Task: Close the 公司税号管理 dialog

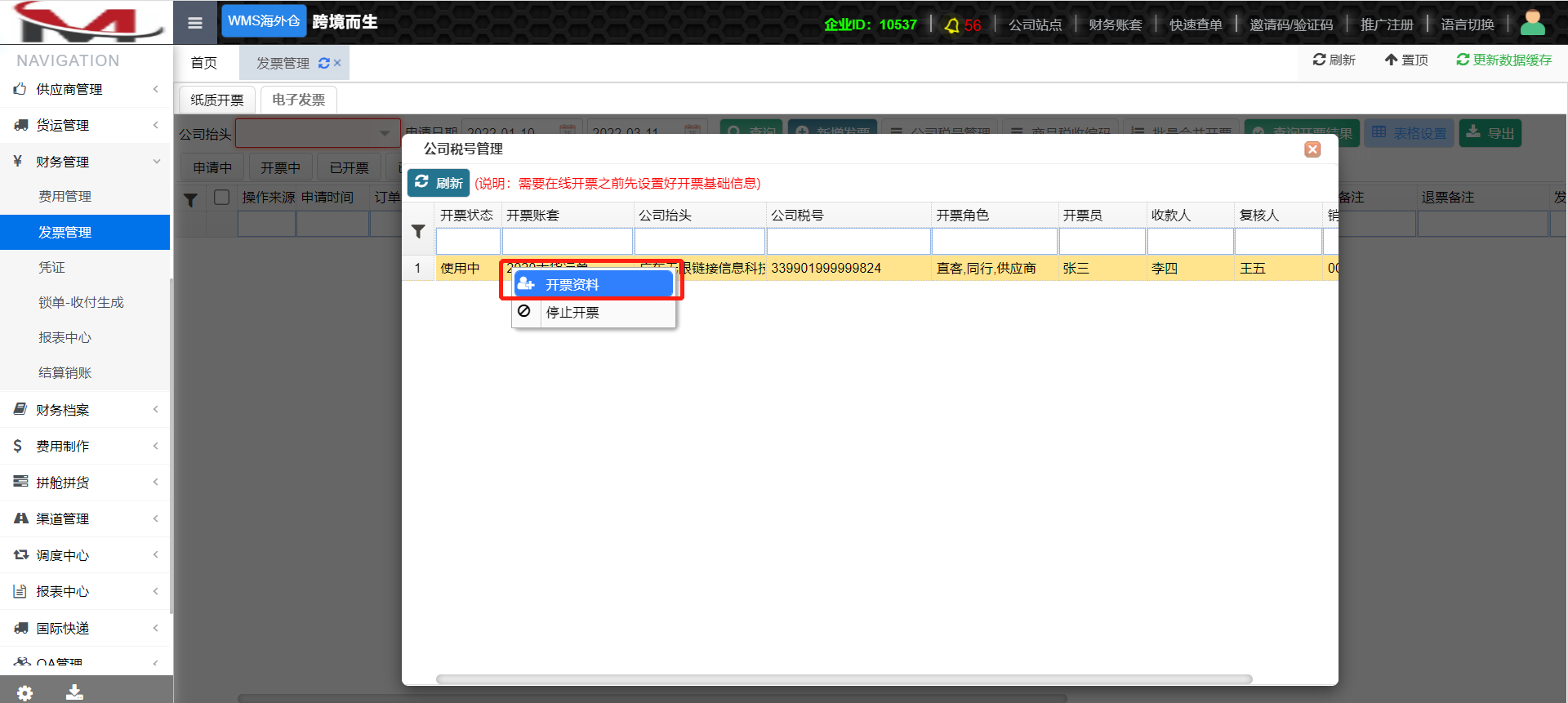Action: (1312, 149)
